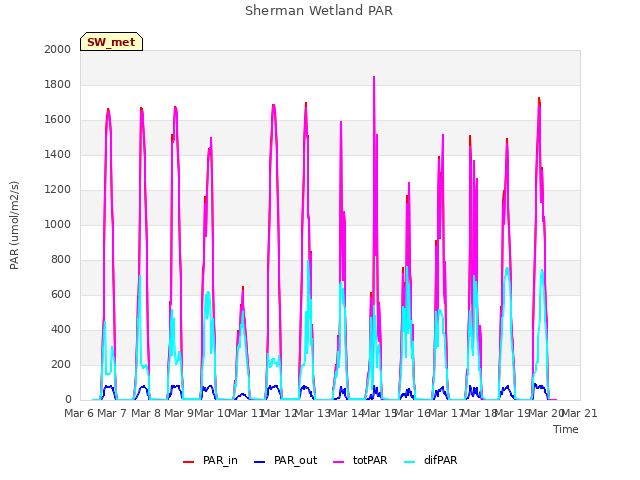Click the 400 y-axis tick label
The image size is (640, 480).
(61, 329)
